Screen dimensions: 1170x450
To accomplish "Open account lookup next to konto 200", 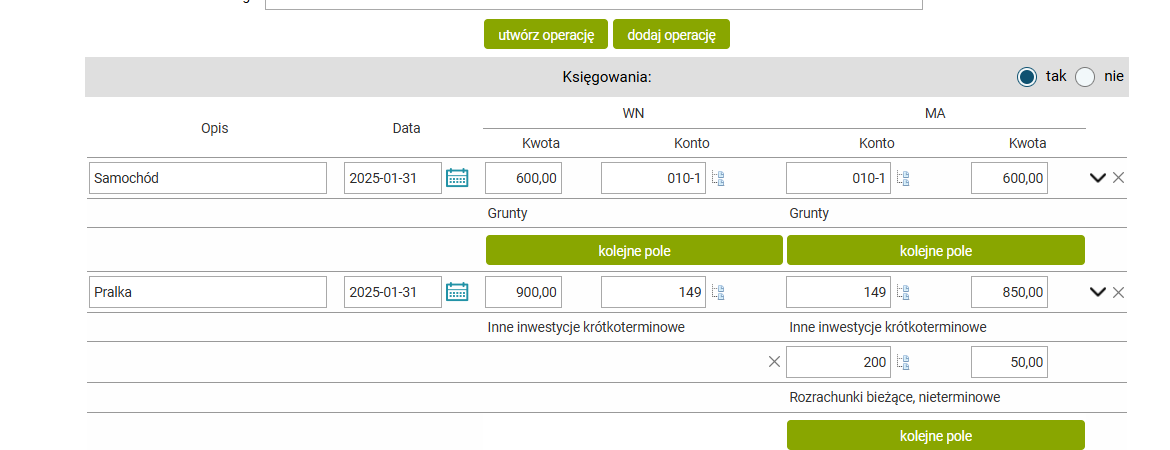I will coord(903,363).
